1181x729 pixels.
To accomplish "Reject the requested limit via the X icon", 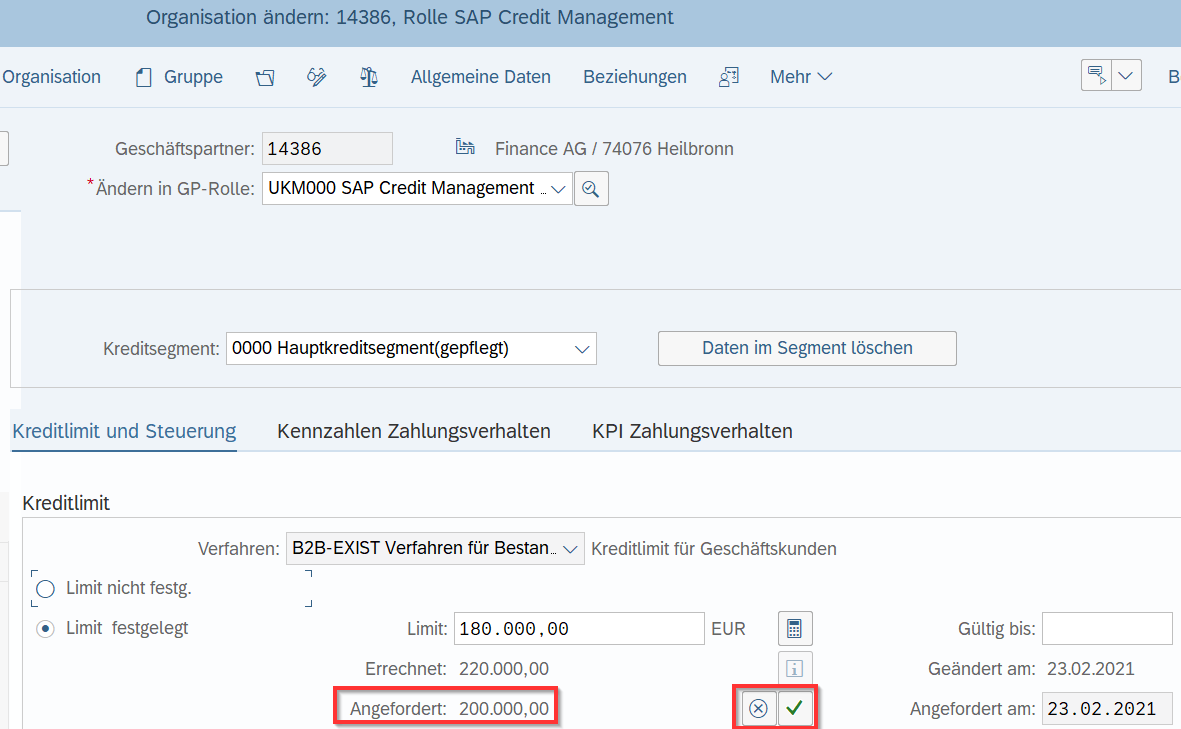I will click(x=758, y=708).
